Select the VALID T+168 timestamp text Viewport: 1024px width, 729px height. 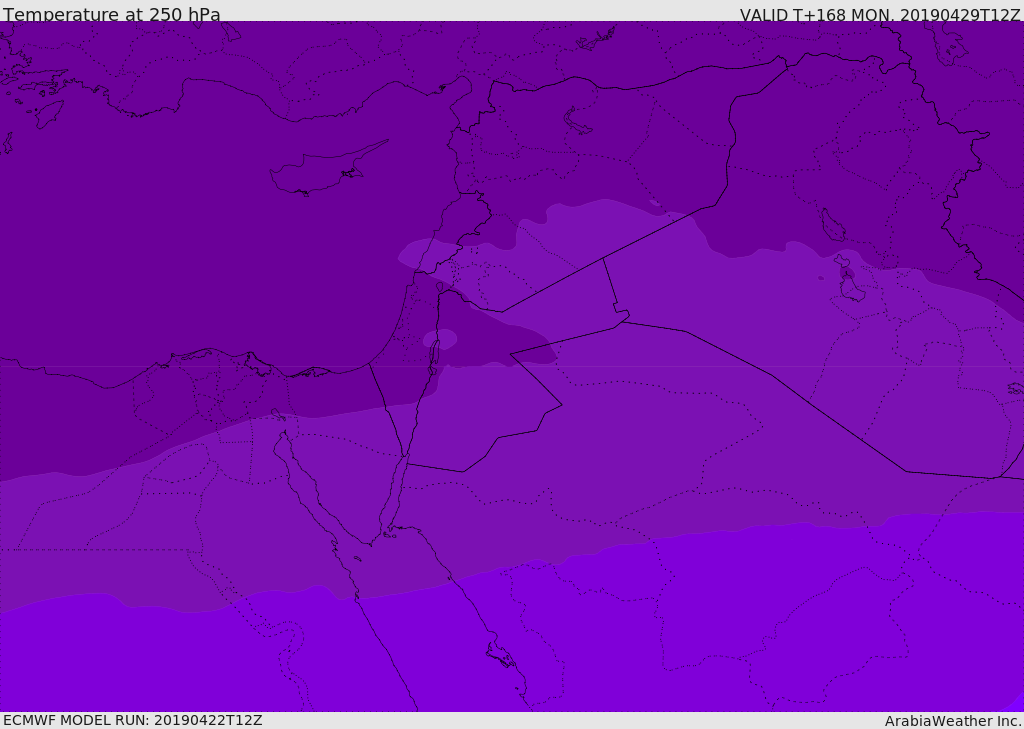pyautogui.click(x=880, y=15)
